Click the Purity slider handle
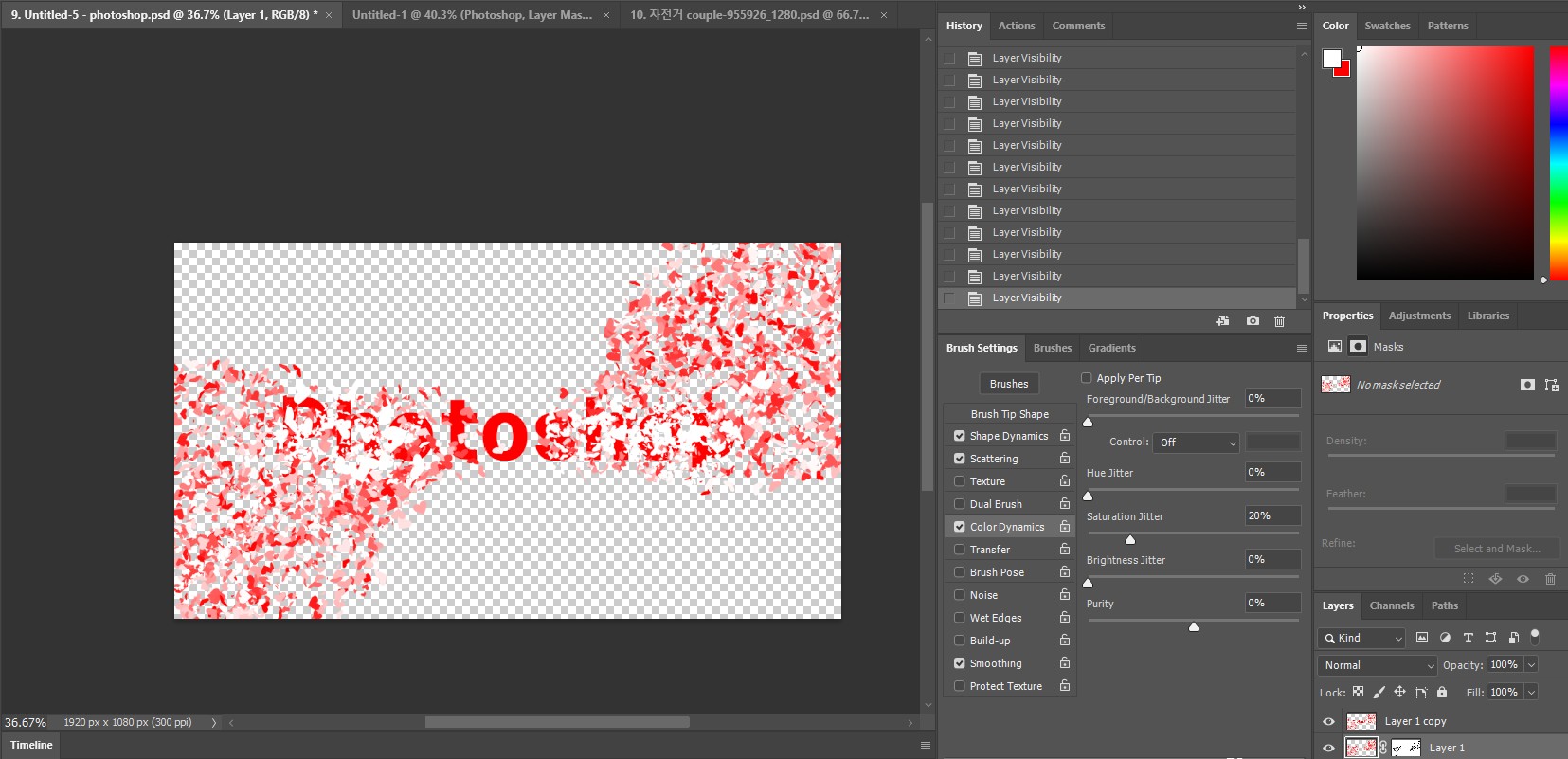 click(1194, 627)
